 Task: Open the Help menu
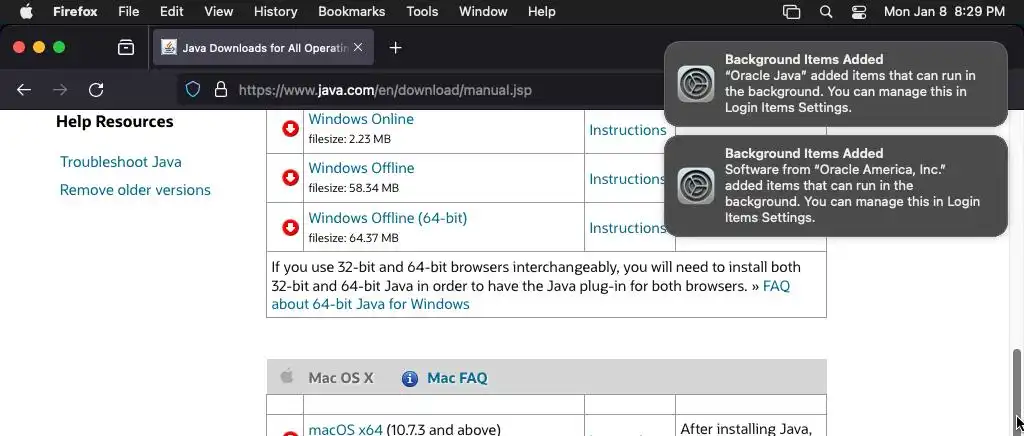click(541, 11)
